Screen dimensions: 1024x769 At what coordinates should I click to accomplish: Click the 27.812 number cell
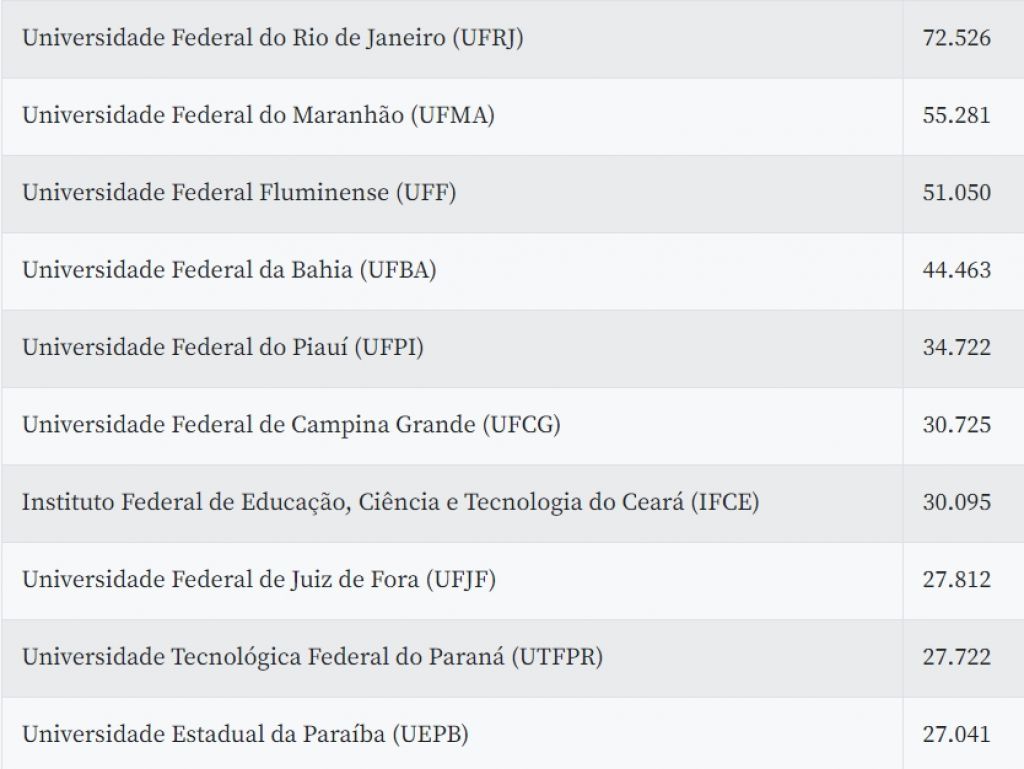[956, 580]
